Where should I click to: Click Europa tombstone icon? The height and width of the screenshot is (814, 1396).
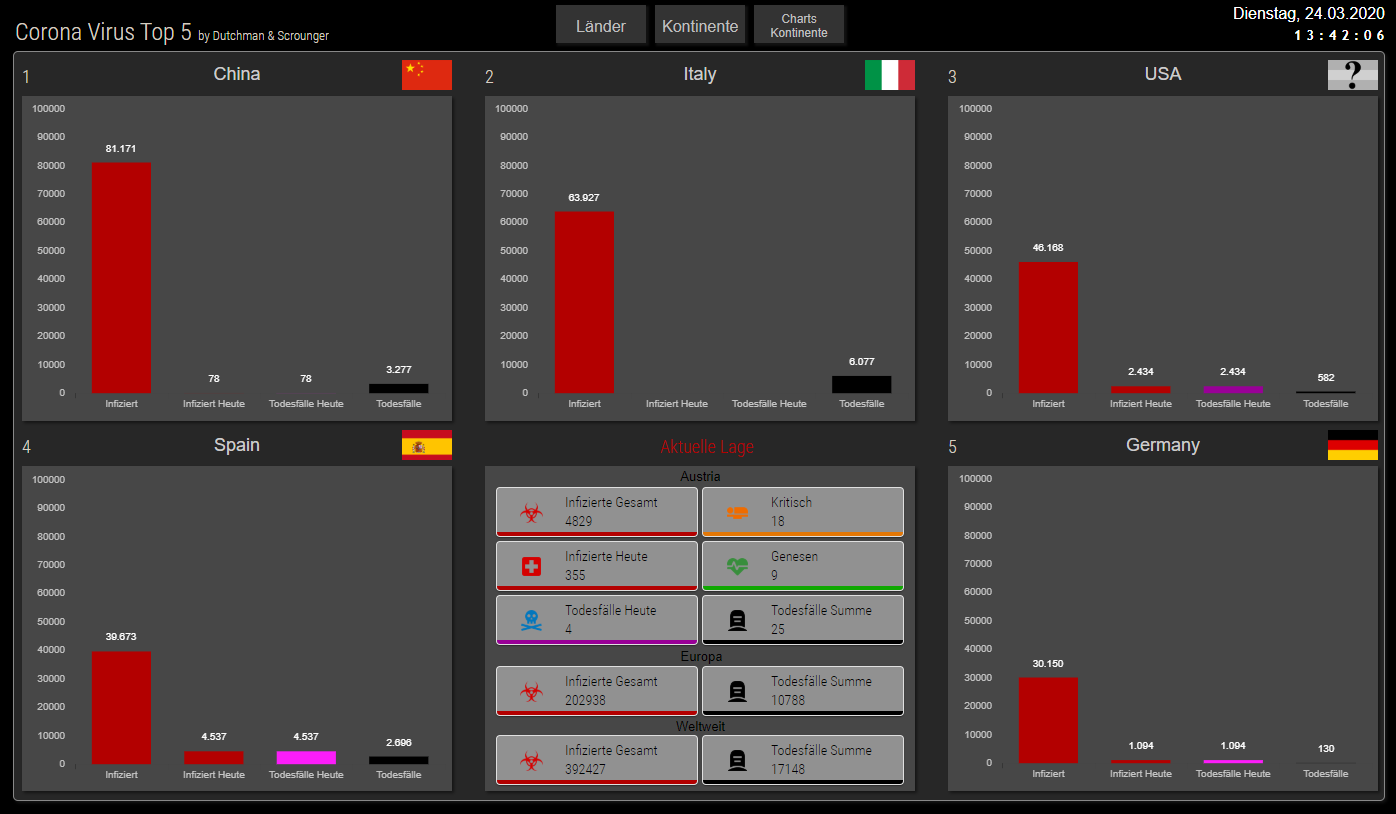pos(737,691)
